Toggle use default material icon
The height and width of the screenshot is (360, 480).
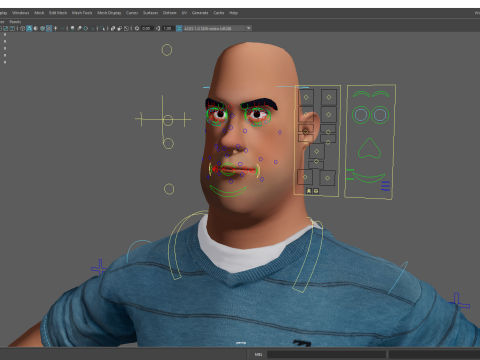pyautogui.click(x=36, y=28)
